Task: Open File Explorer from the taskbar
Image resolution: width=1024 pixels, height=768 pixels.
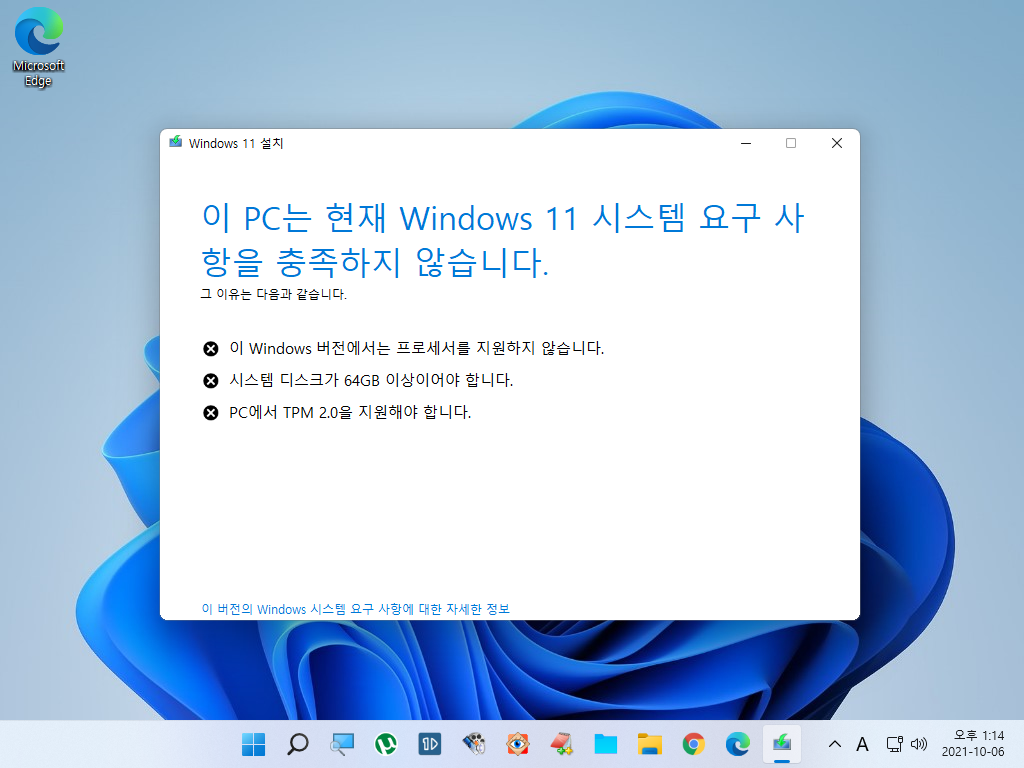Action: click(650, 744)
